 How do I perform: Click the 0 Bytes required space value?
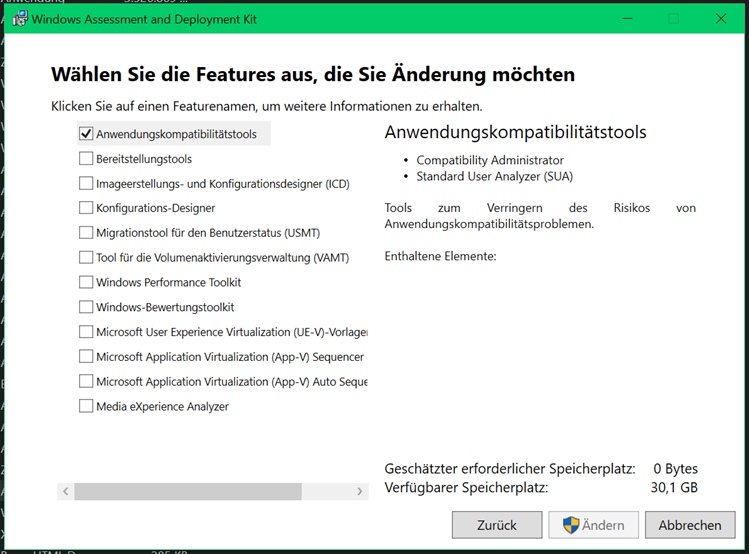pos(675,469)
